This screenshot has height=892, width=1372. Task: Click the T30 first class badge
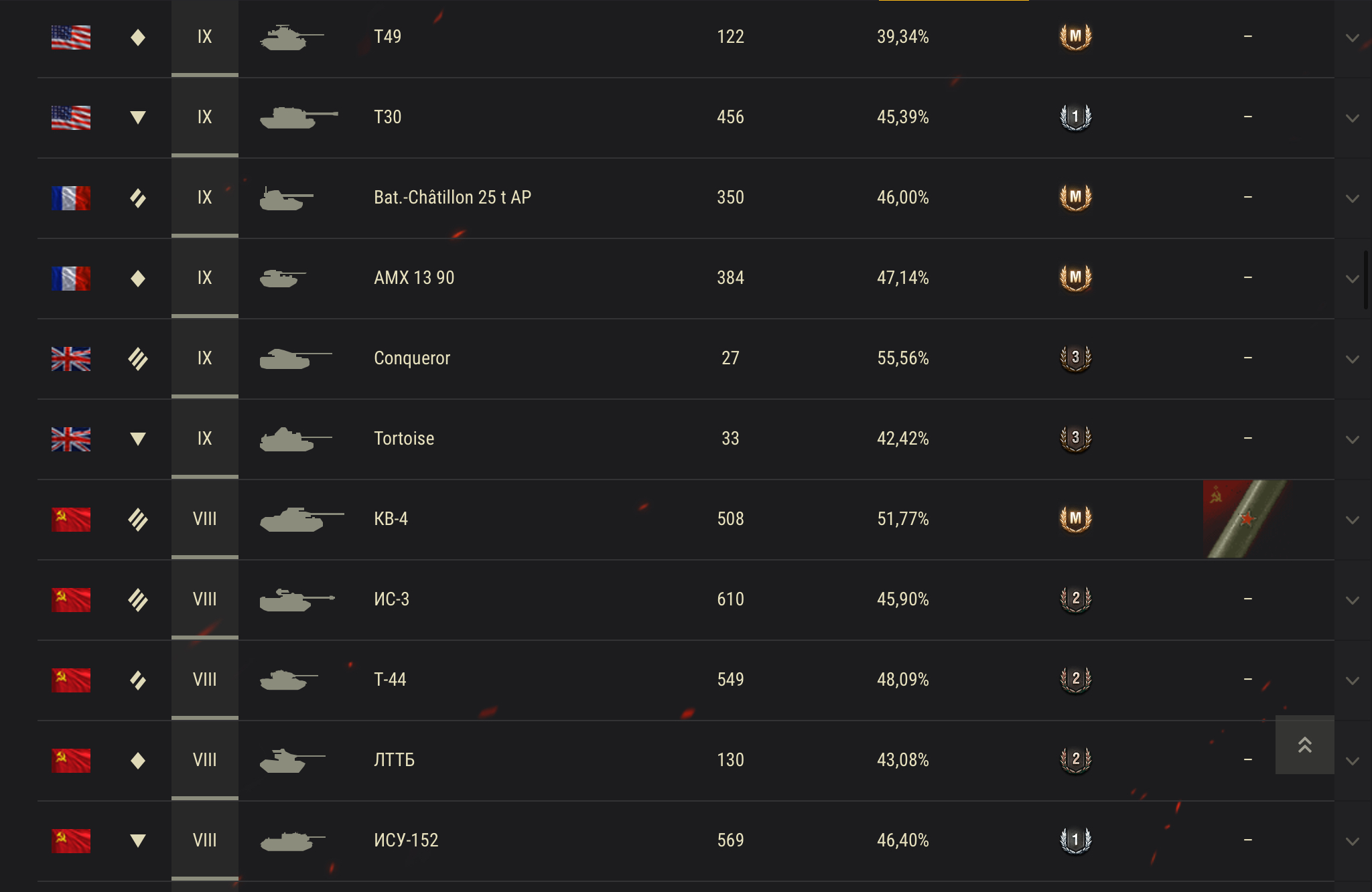1075,117
